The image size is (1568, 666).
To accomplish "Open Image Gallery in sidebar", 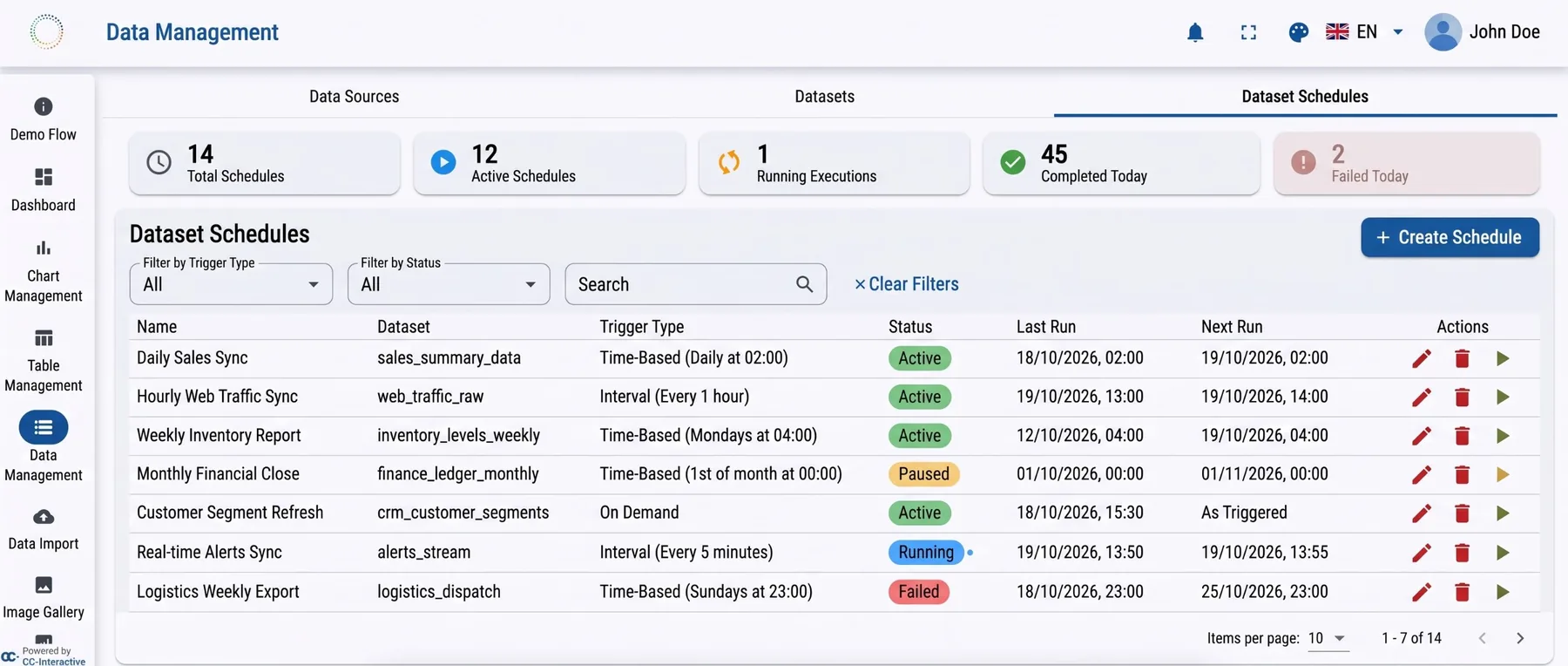I will [44, 597].
